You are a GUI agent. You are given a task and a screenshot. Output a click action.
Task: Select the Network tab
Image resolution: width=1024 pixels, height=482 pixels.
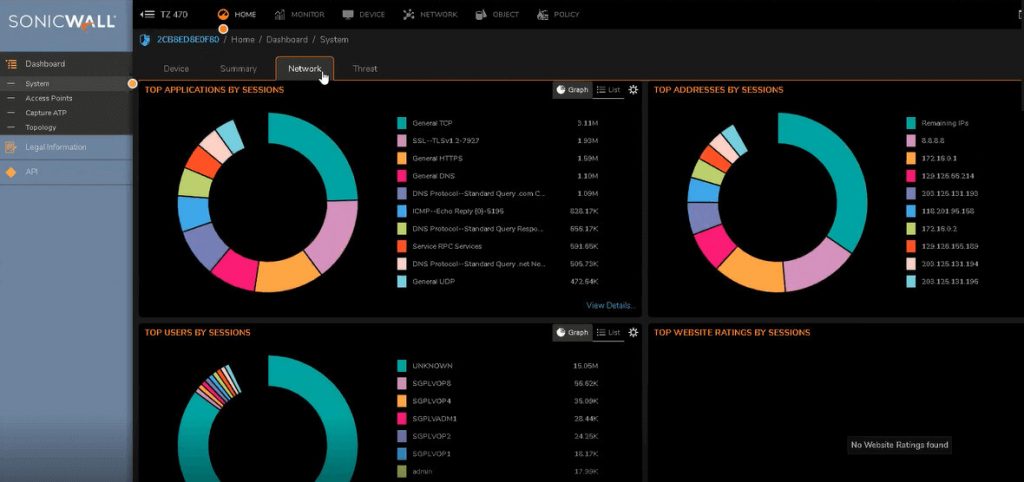point(304,69)
